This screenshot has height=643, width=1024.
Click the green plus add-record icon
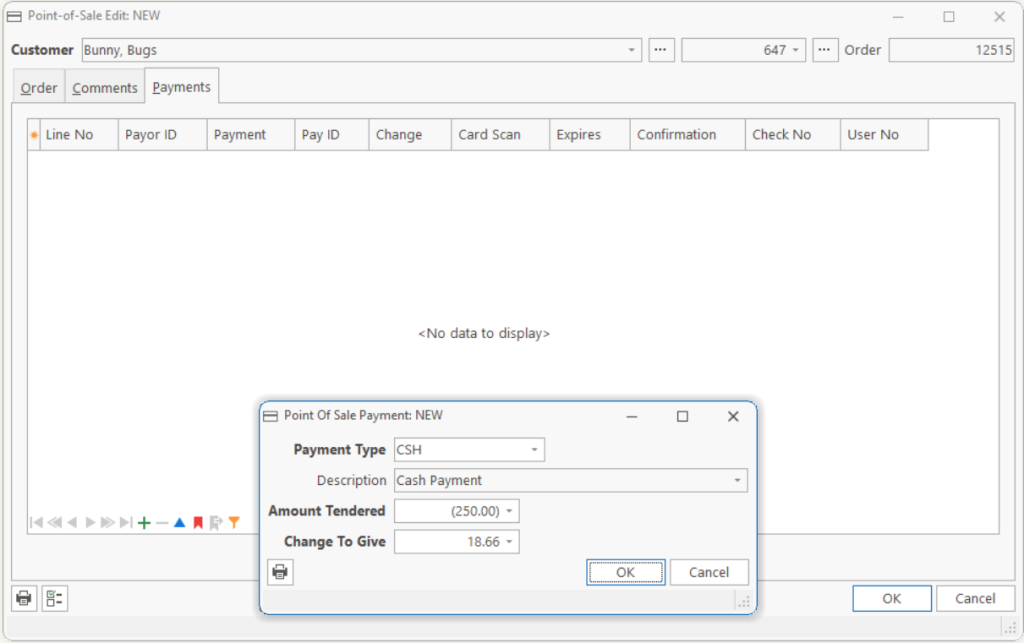point(144,522)
